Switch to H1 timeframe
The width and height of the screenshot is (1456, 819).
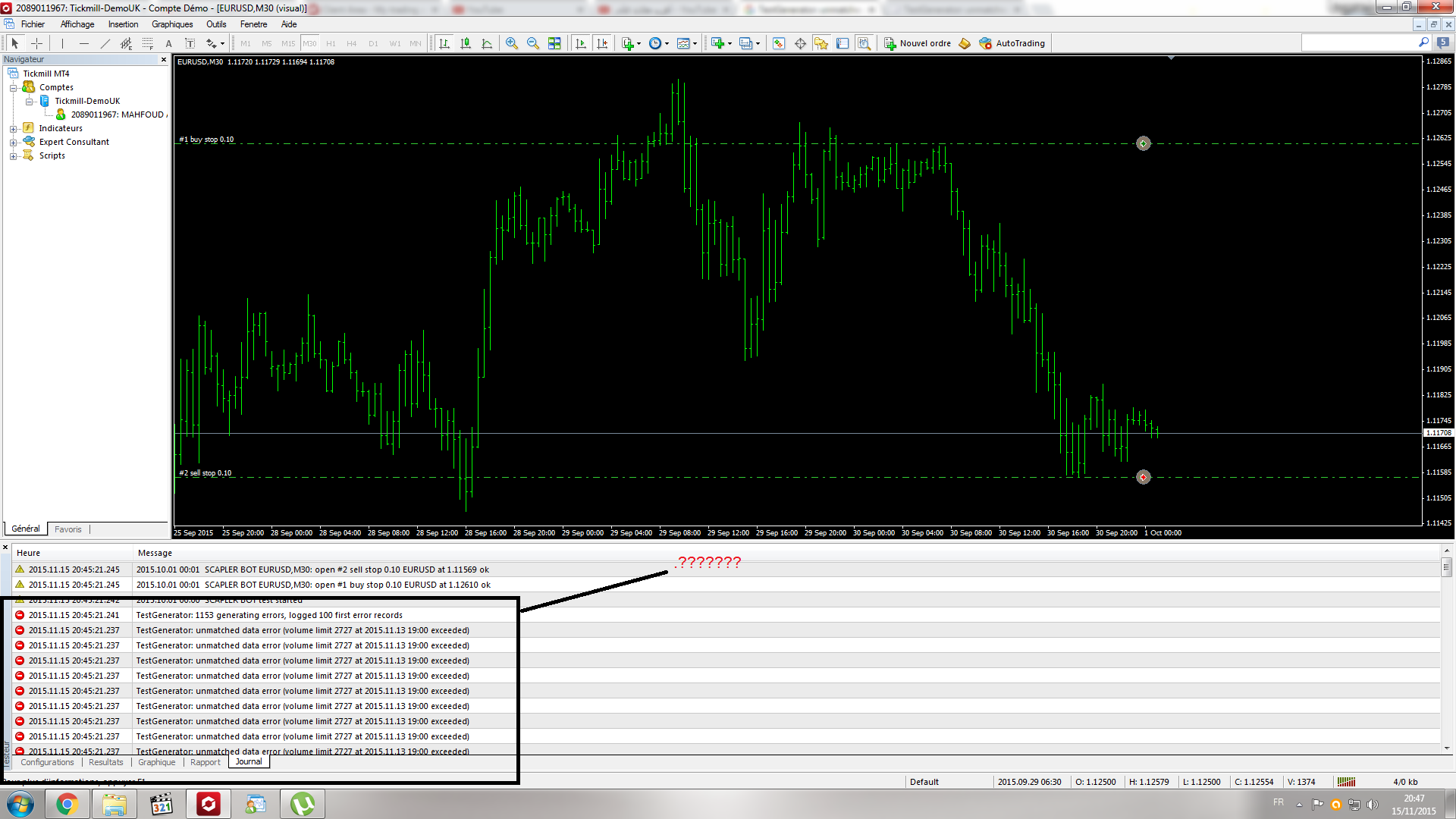[x=331, y=43]
